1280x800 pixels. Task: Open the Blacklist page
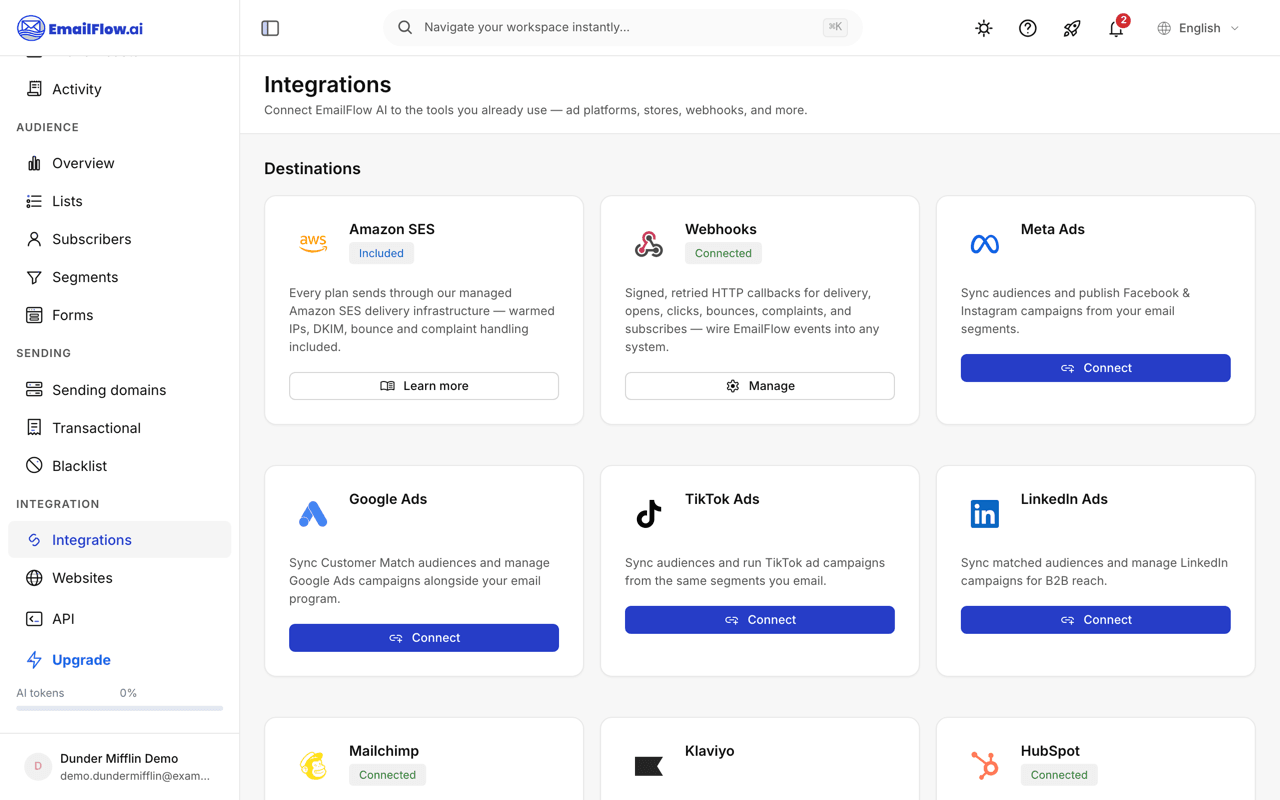tap(119, 466)
